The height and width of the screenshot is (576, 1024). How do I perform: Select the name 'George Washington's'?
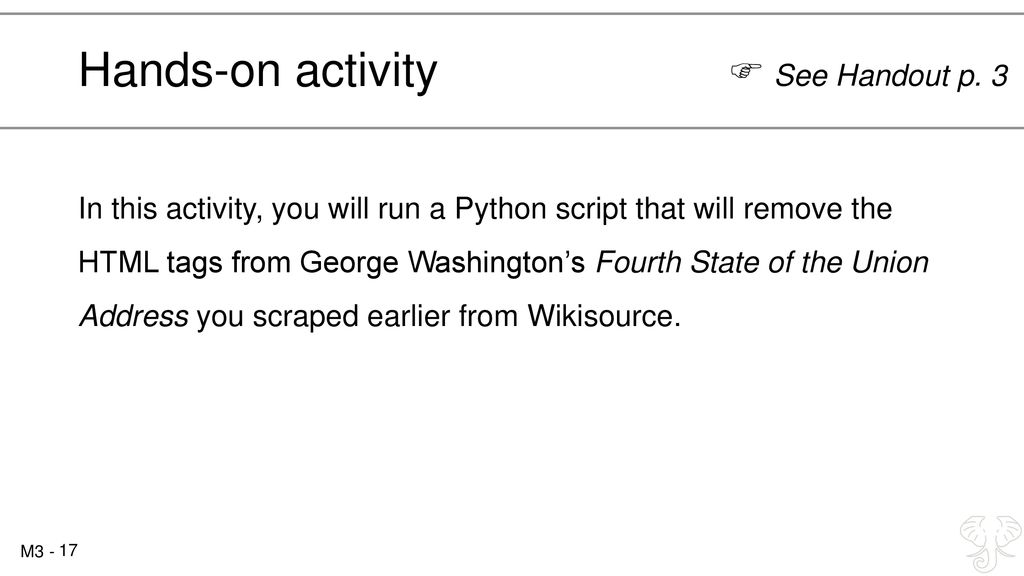pos(442,263)
